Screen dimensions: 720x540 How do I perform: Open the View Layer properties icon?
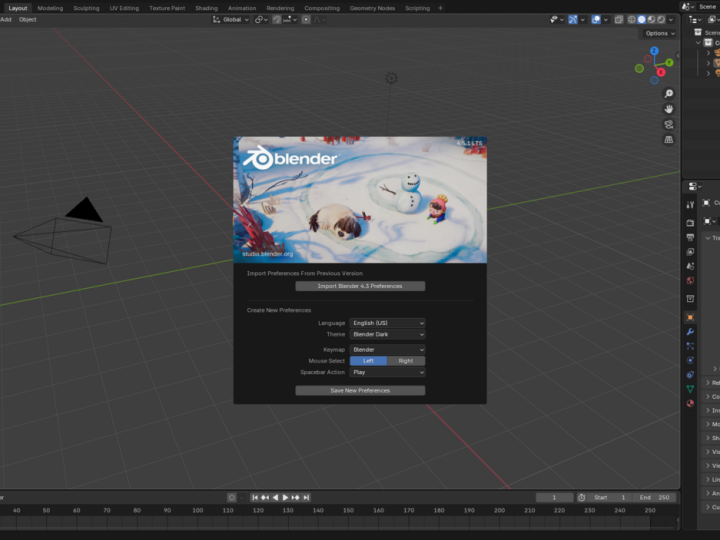coord(690,252)
